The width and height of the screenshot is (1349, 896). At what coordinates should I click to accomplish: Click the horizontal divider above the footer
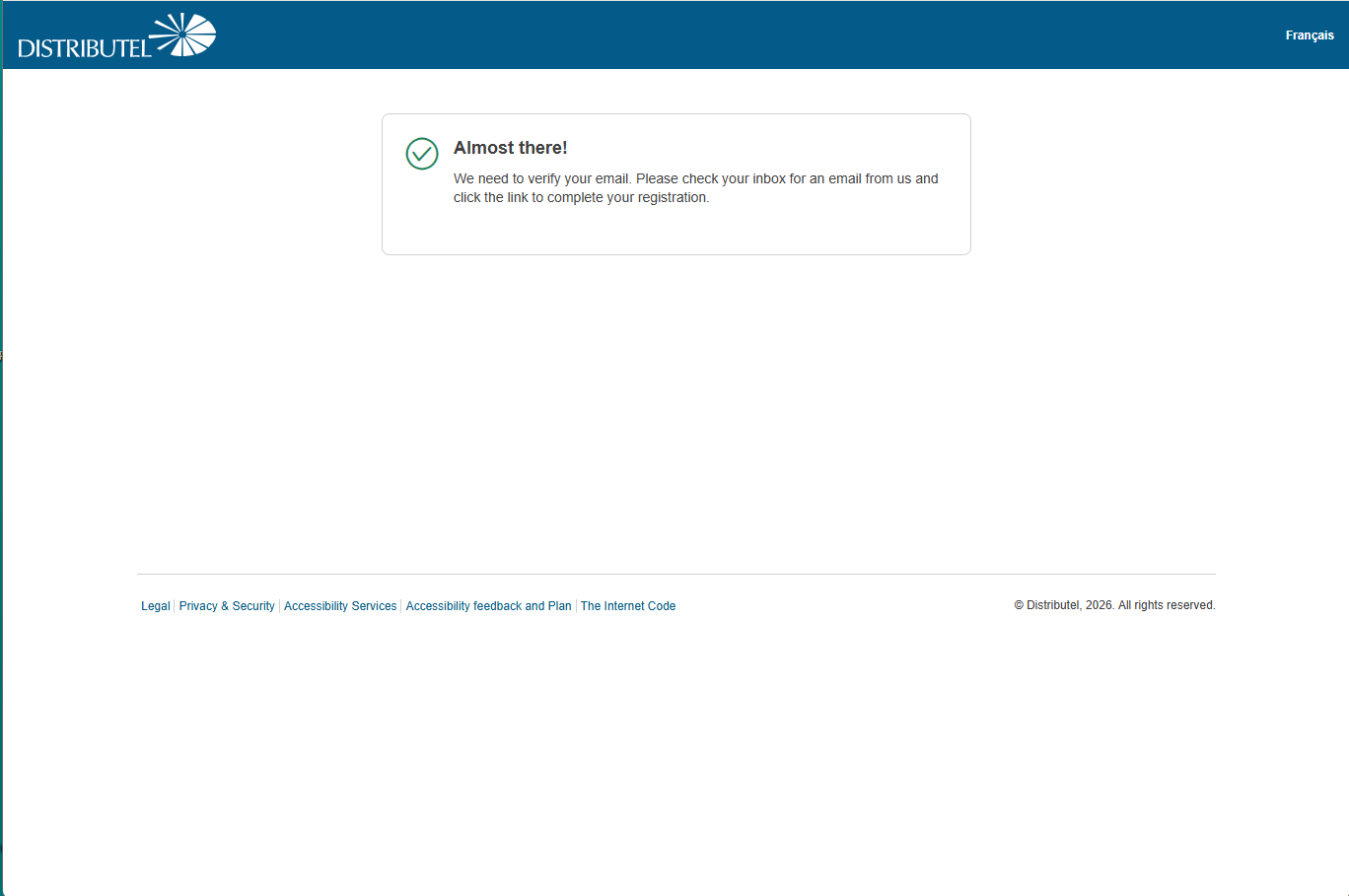coord(675,574)
